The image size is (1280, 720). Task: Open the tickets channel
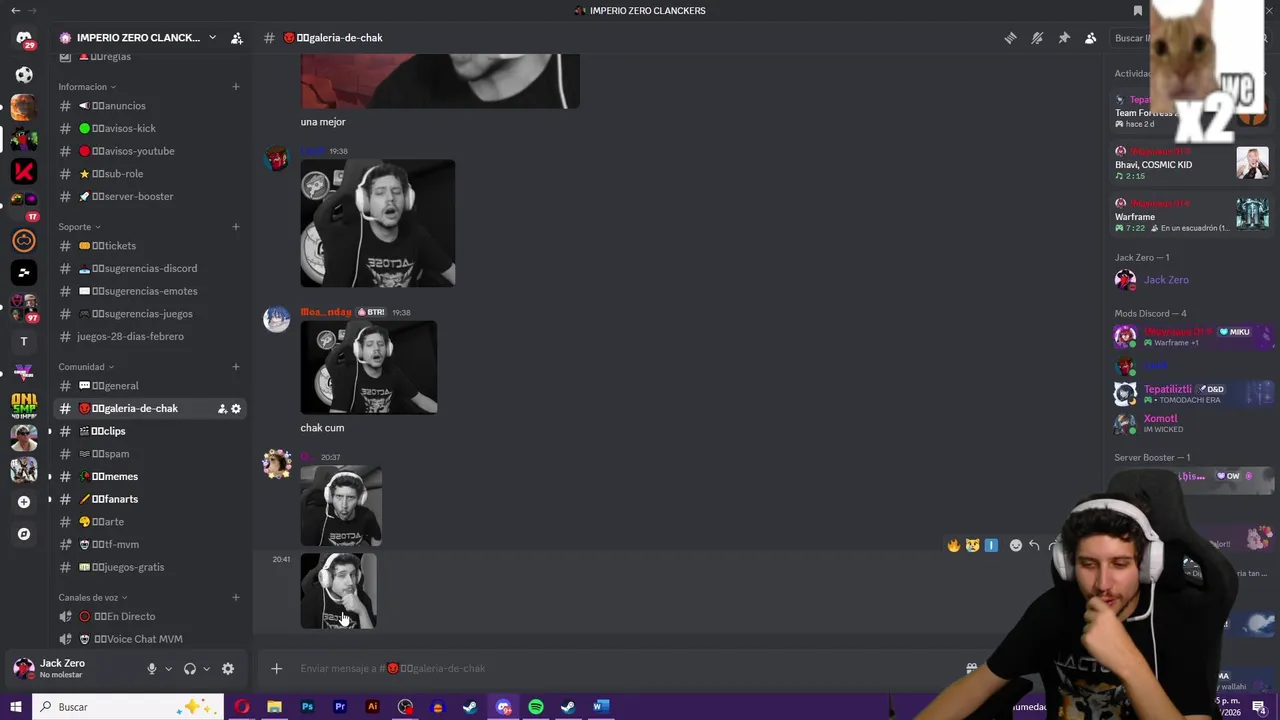150,246
